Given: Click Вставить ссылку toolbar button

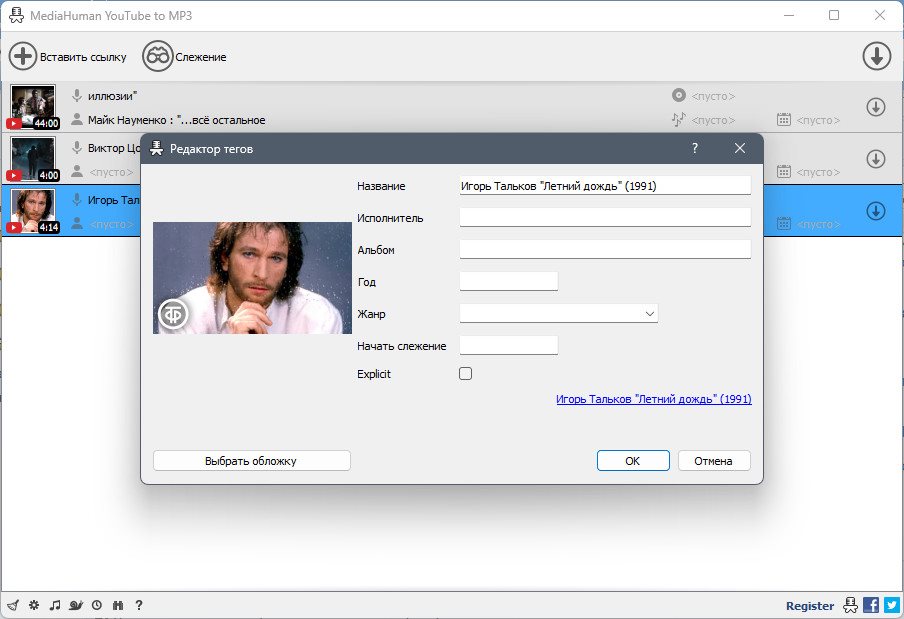Looking at the screenshot, I should click(x=67, y=56).
